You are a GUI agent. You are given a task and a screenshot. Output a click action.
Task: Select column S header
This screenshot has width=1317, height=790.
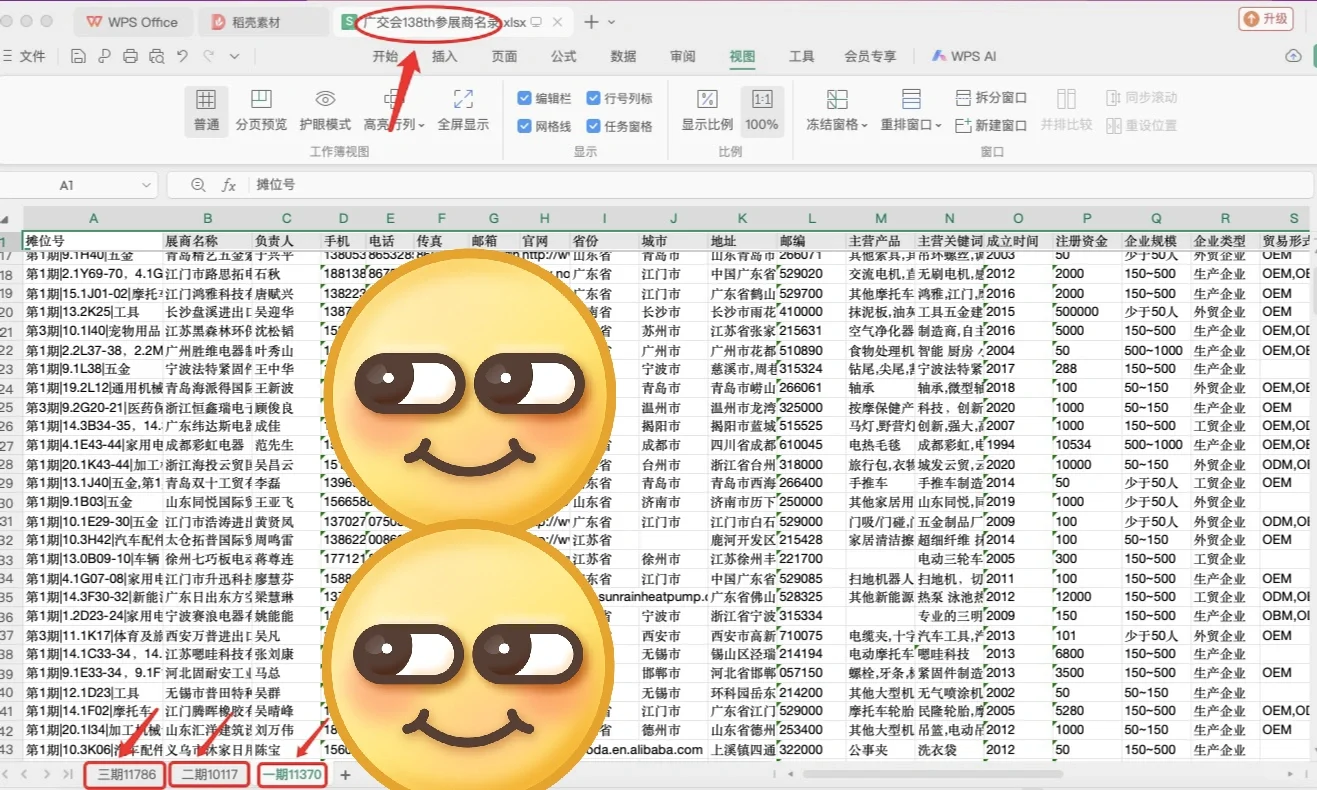point(1293,218)
